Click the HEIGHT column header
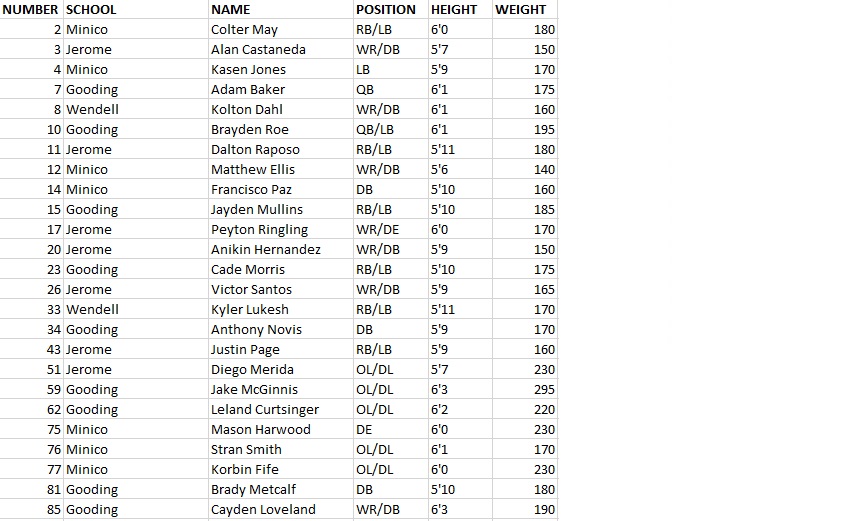Image resolution: width=850 pixels, height=521 pixels. click(x=454, y=9)
